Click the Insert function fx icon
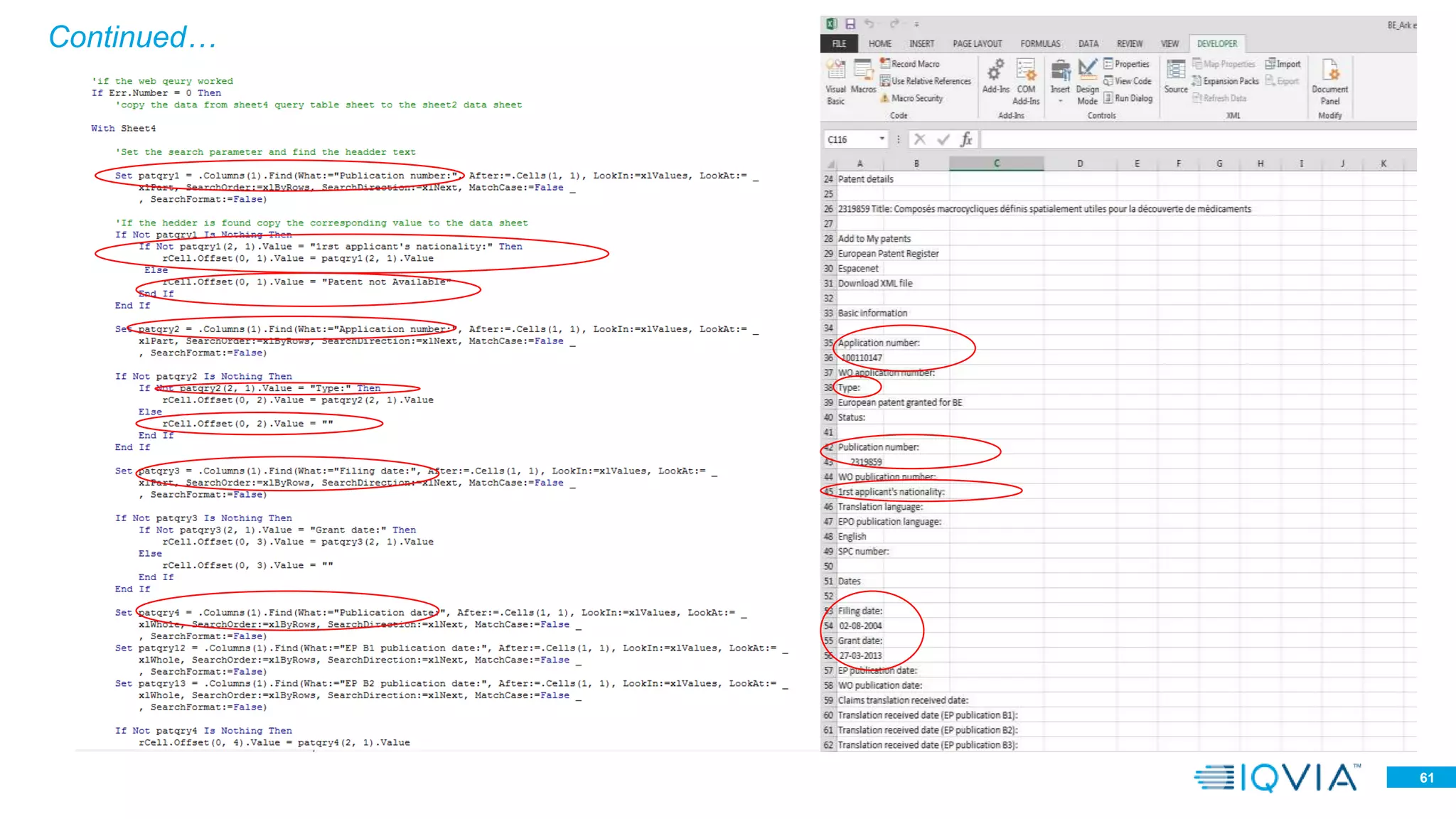Viewport: 1456px width, 819px height. pyautogui.click(x=966, y=140)
